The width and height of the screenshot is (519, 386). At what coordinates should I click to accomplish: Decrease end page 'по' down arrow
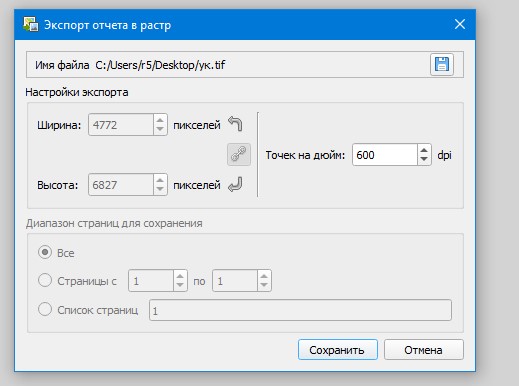[264, 285]
